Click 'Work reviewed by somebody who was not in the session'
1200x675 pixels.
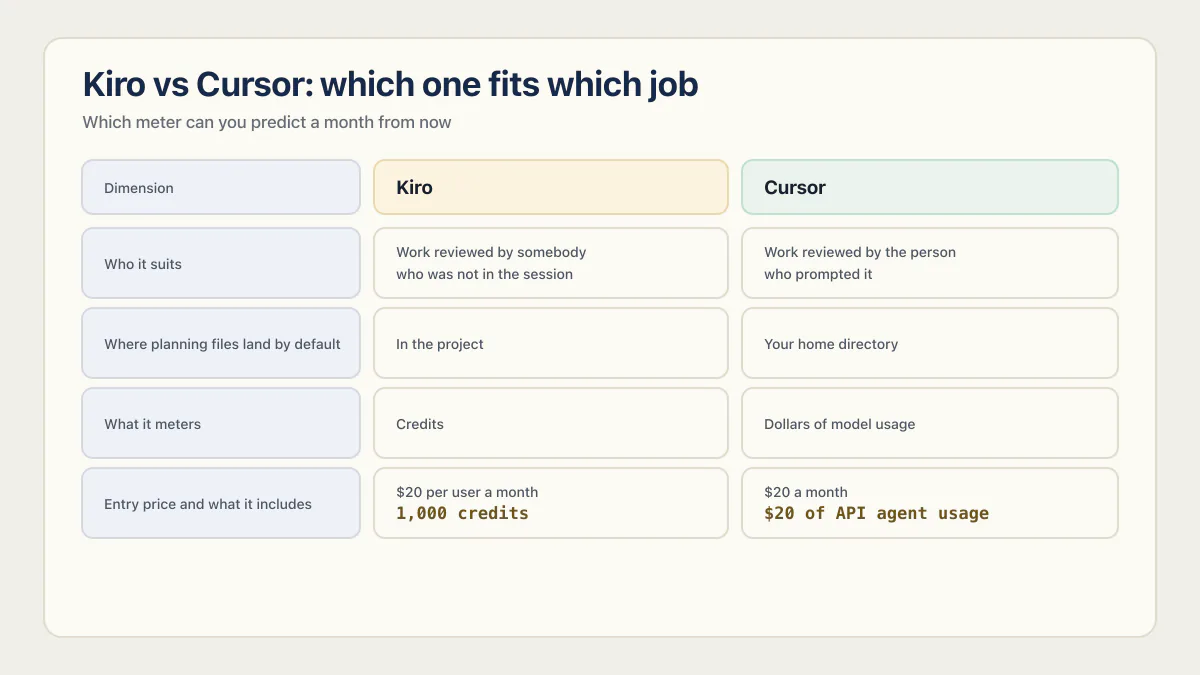551,263
